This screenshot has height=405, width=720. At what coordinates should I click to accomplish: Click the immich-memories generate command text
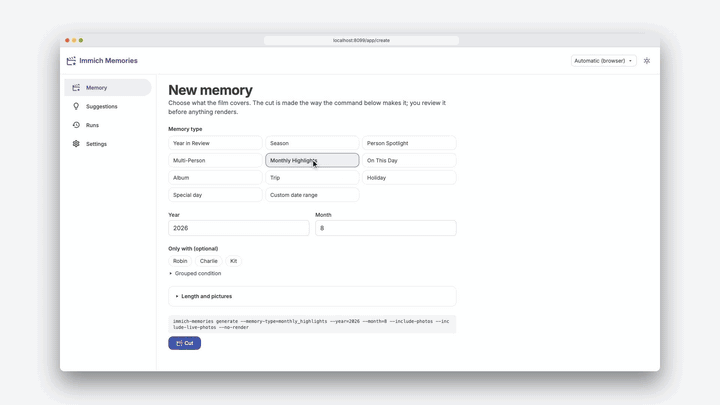(x=312, y=324)
